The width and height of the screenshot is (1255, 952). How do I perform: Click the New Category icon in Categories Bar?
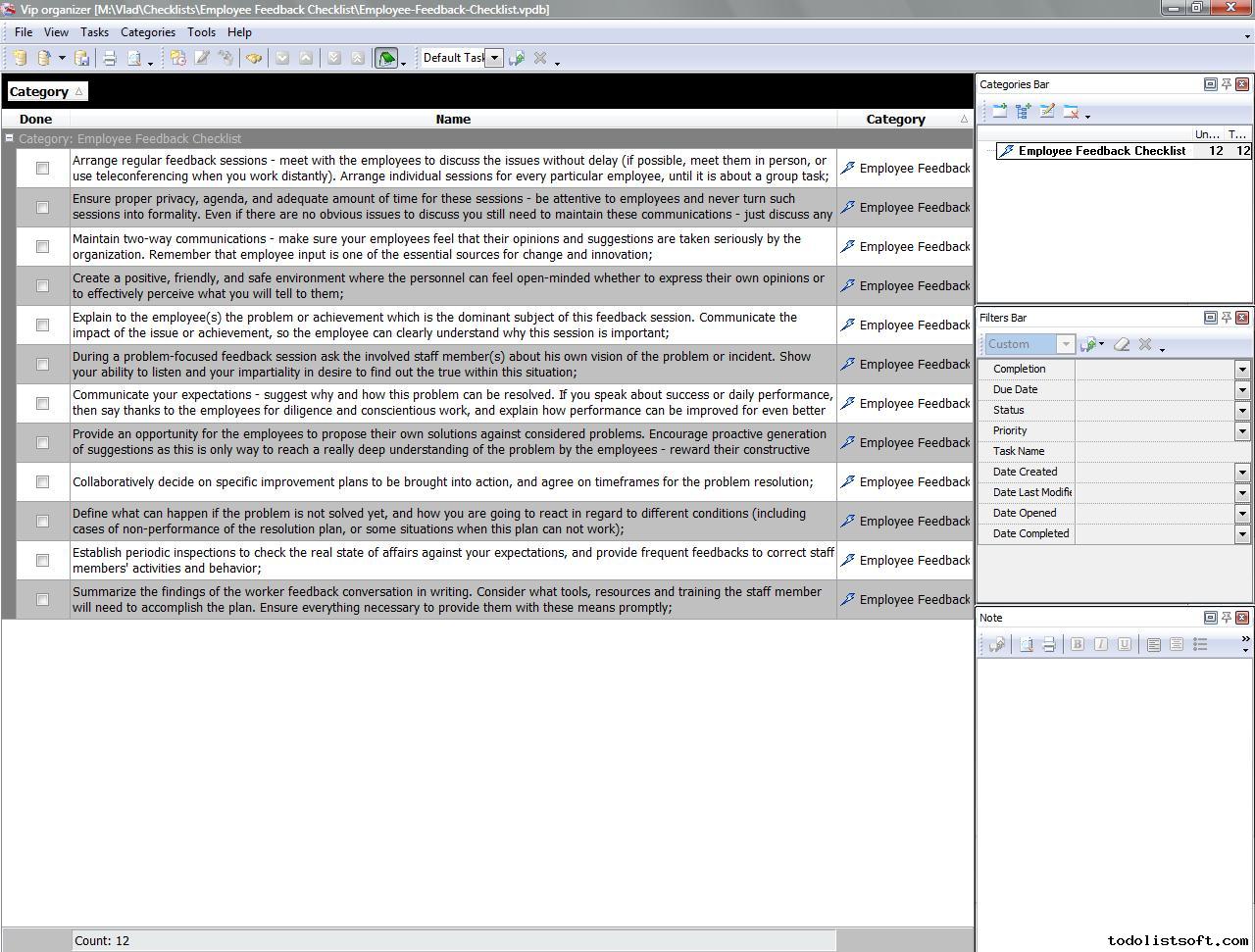(999, 112)
